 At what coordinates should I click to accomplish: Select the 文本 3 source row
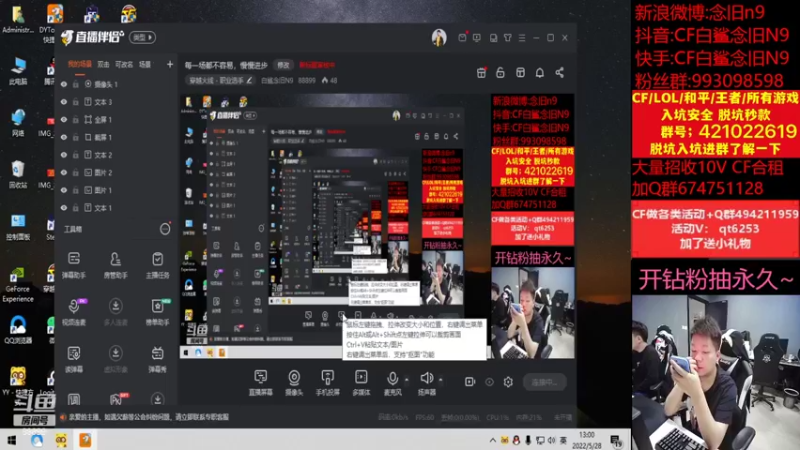tap(117, 102)
